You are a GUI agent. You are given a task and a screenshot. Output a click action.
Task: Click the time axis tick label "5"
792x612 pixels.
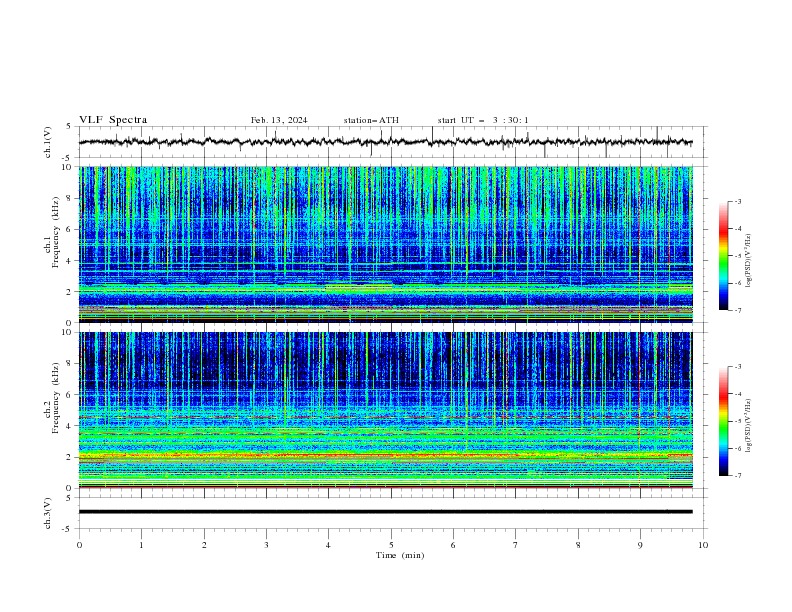click(391, 545)
